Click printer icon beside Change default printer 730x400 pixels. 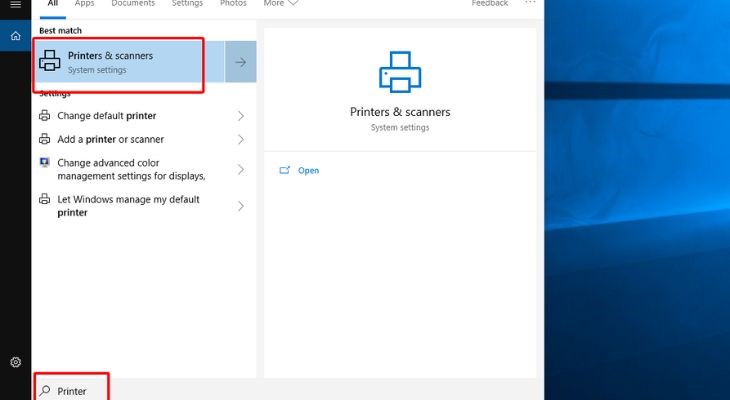click(45, 115)
